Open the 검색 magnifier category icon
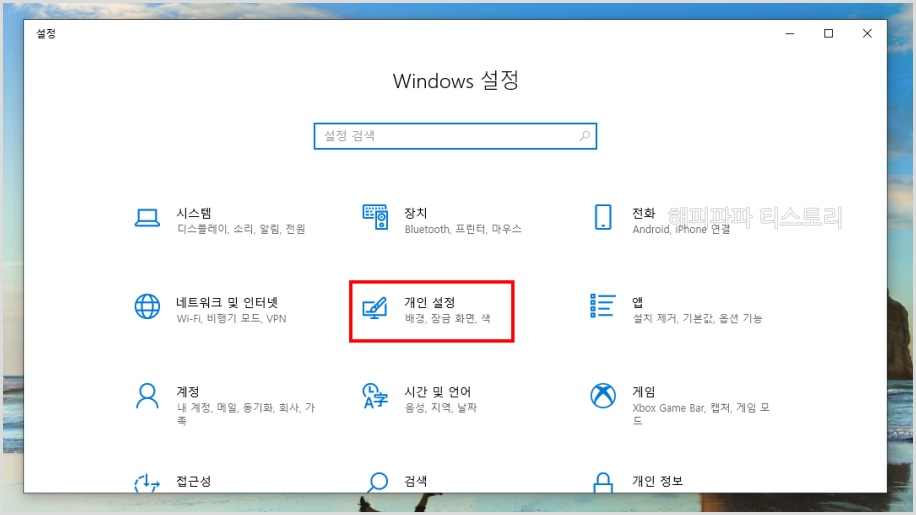Viewport: 916px width, 515px height. pos(377,482)
